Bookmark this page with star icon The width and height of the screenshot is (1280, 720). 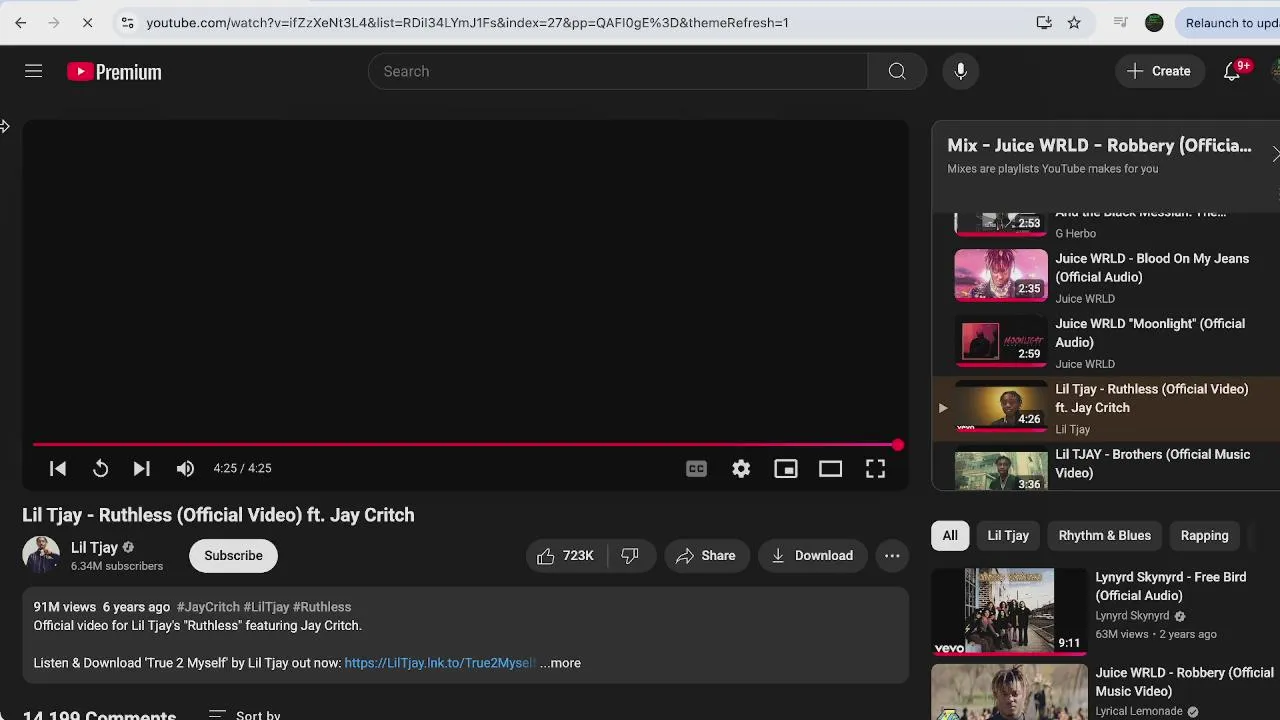pos(1074,22)
